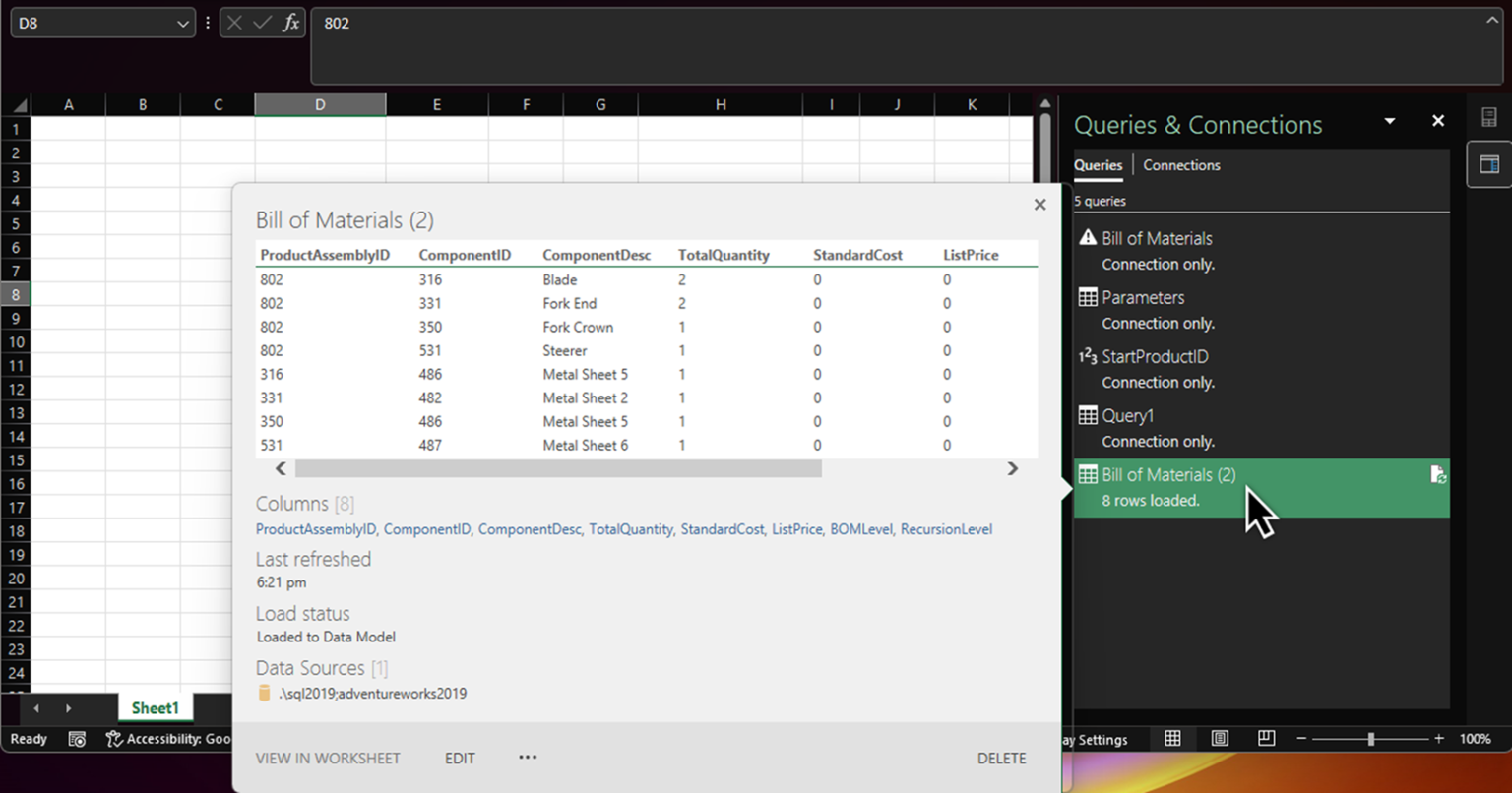Screen dimensions: 1512x793
Task: Switch to the Queries tab
Action: click(1098, 165)
